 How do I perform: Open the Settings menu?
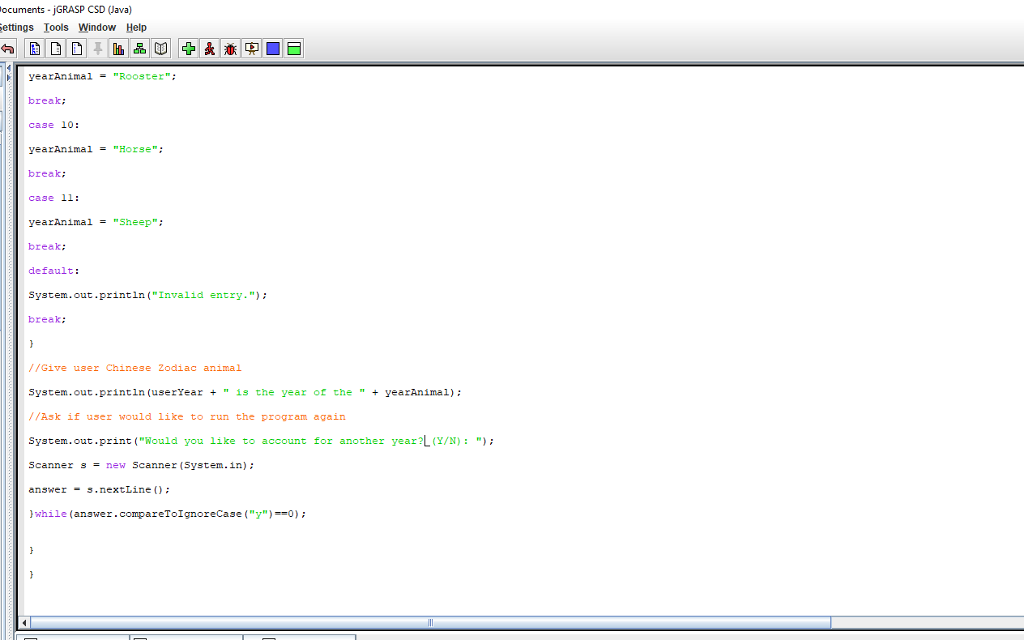pyautogui.click(x=15, y=27)
